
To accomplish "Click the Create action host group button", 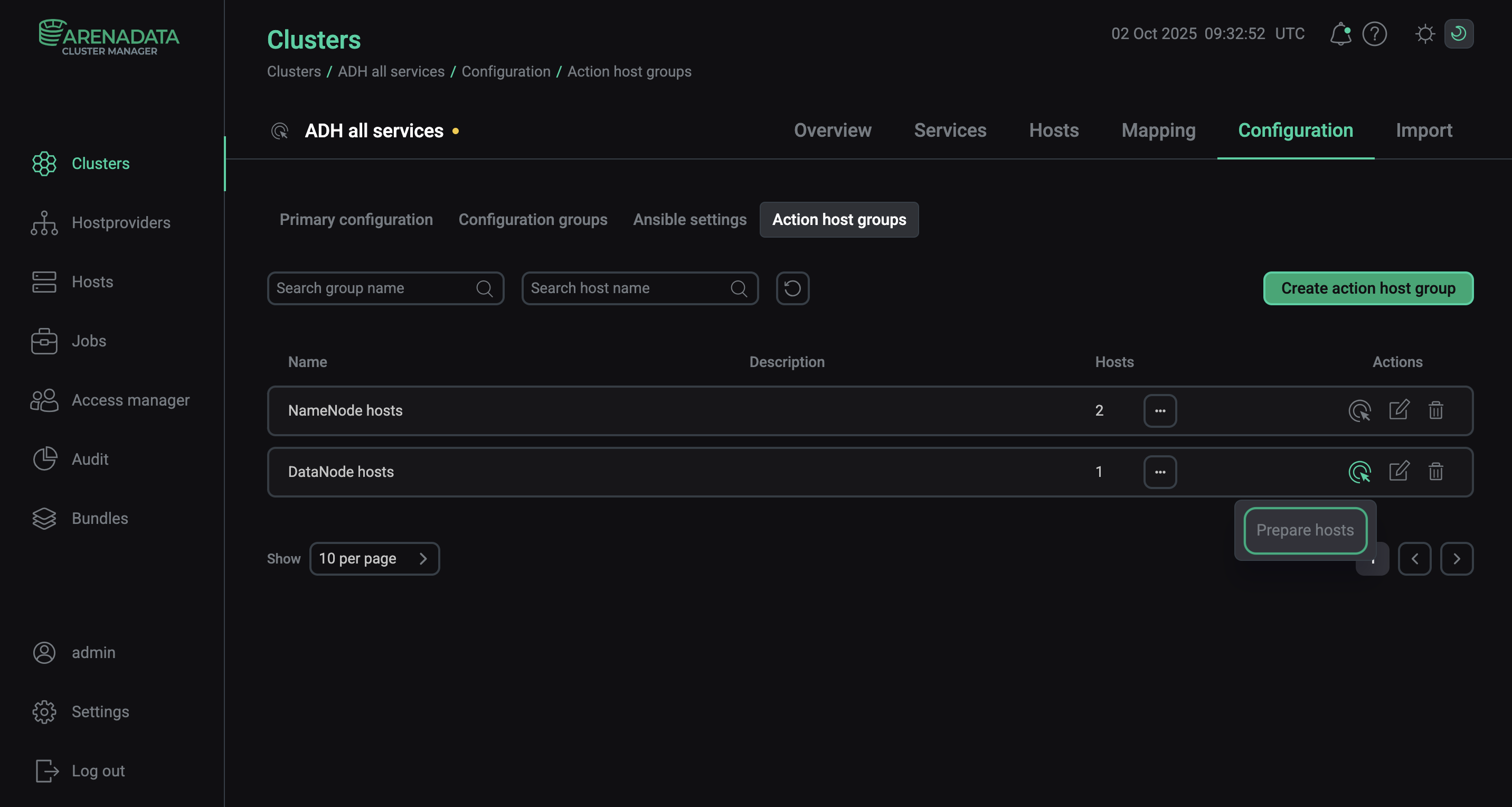I will pos(1367,288).
